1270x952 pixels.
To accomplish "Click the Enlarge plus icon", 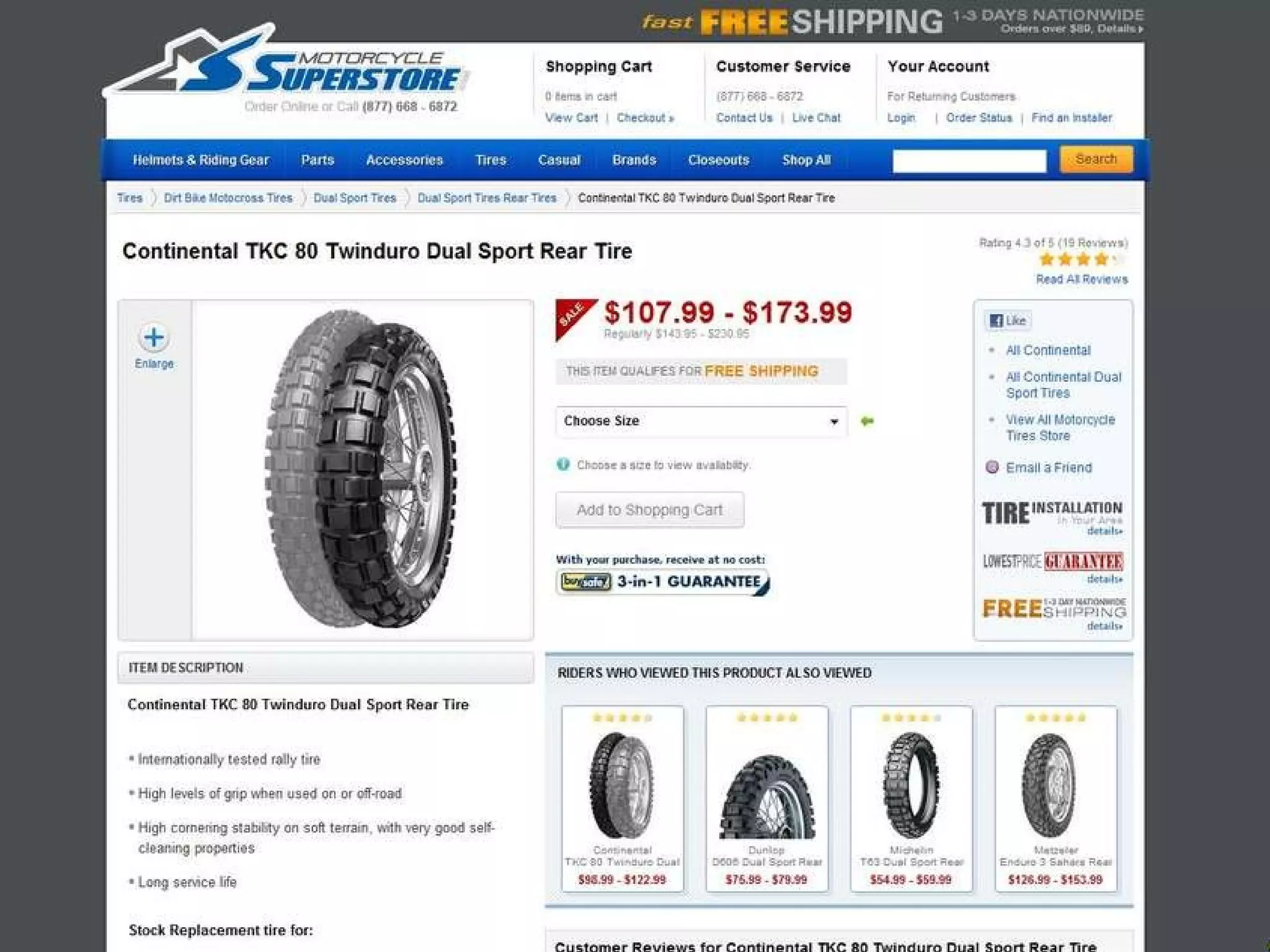I will [x=154, y=338].
